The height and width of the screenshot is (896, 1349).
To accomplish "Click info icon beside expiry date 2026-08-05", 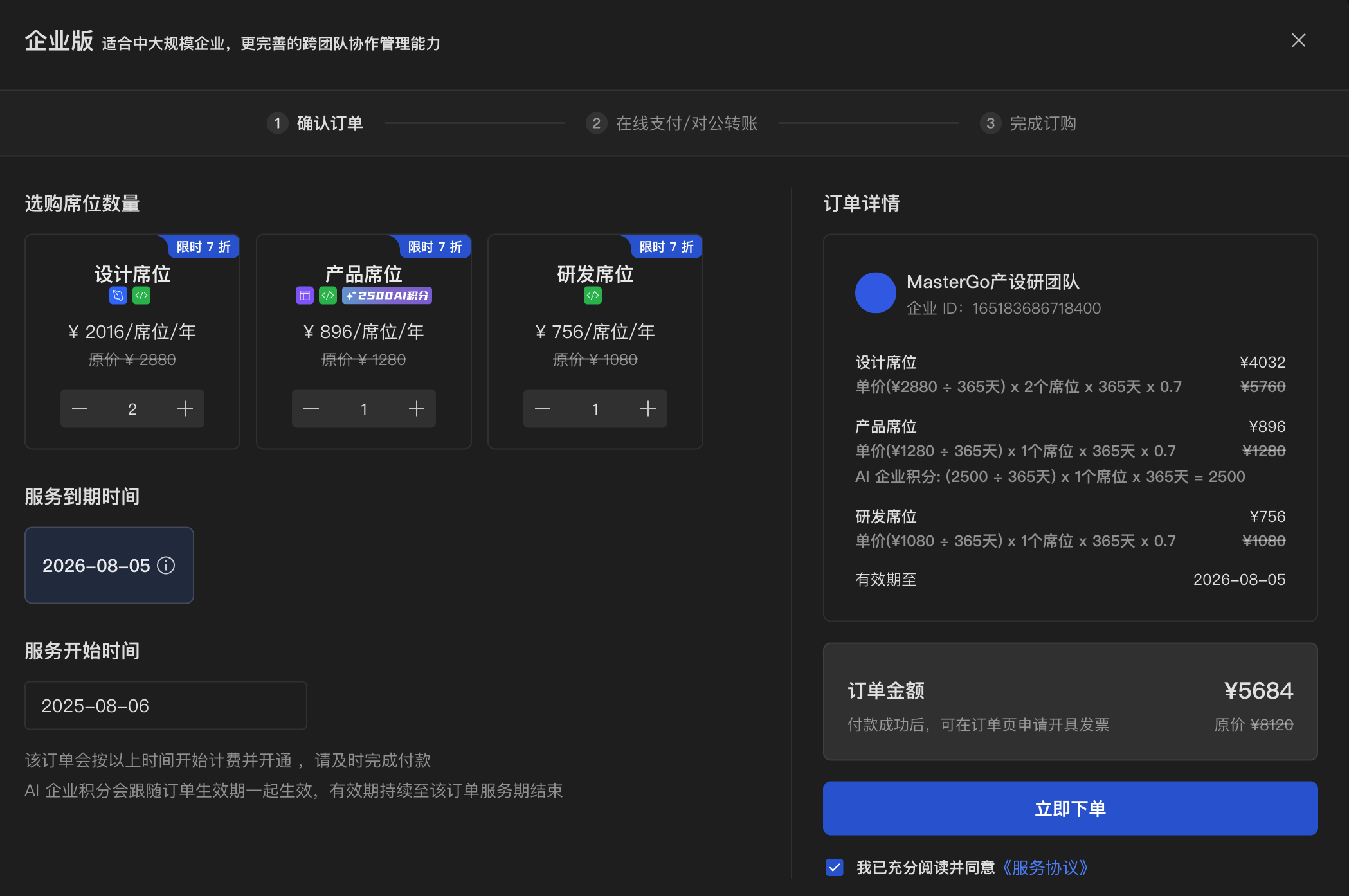I will (166, 565).
